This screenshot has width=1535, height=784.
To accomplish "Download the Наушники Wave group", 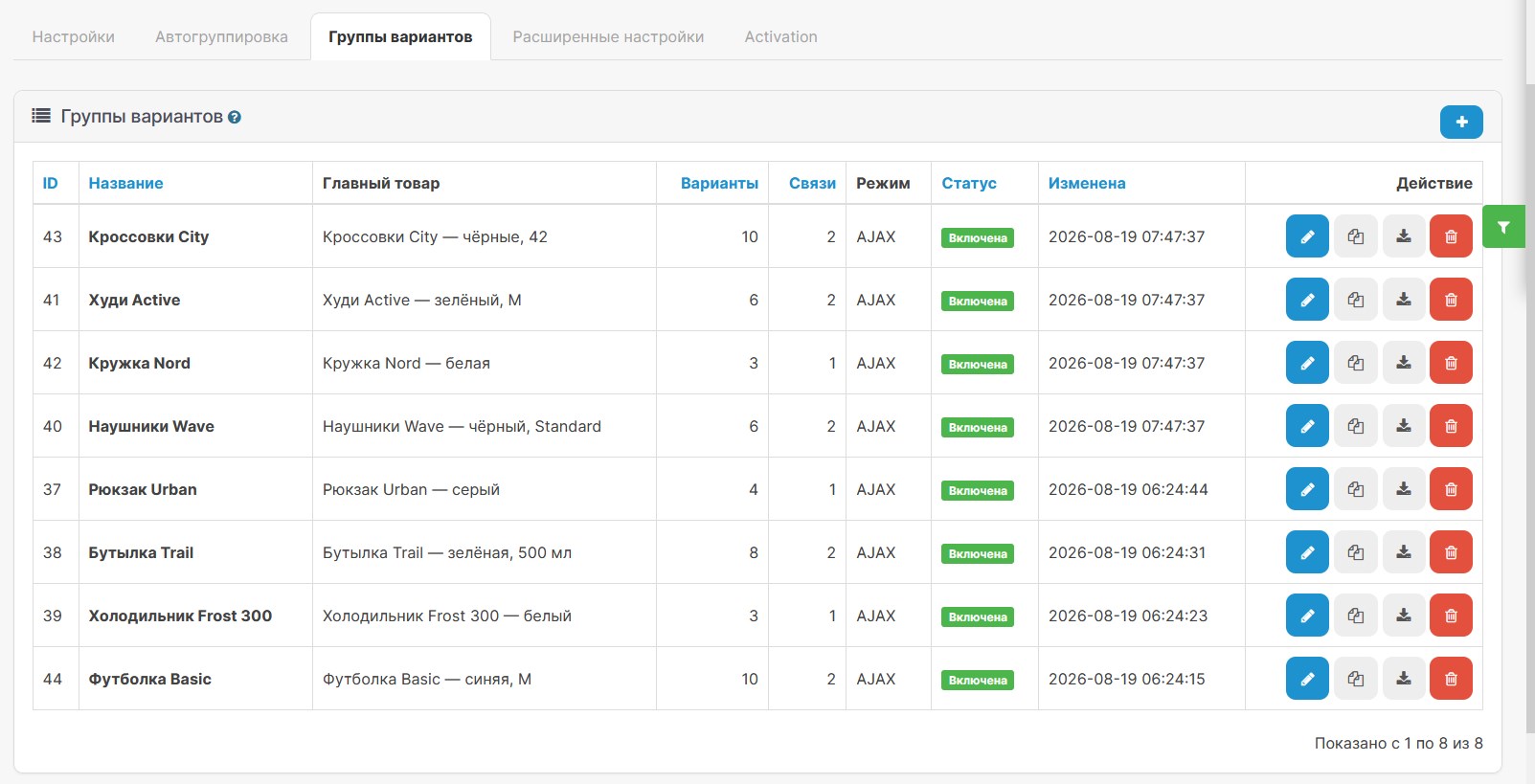I will pos(1404,426).
